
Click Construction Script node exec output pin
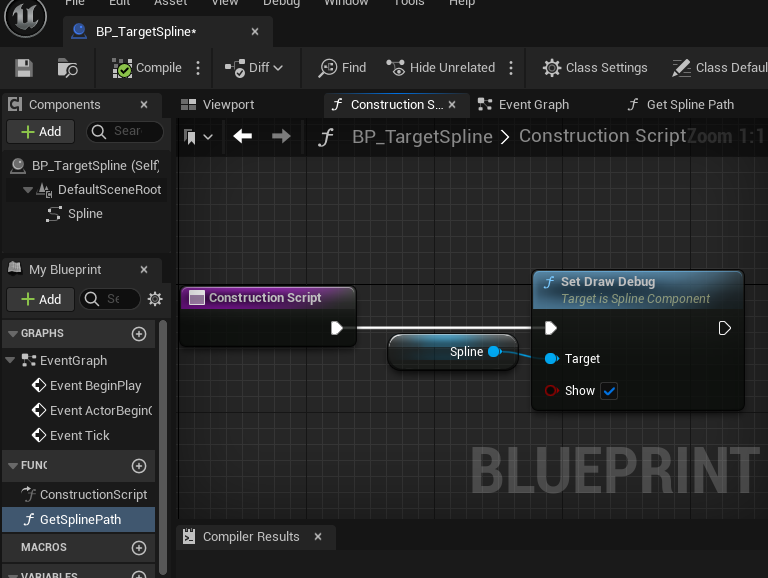(x=336, y=328)
